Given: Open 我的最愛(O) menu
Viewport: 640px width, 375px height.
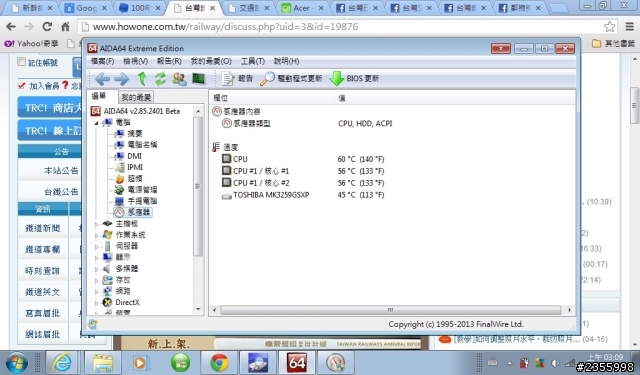Looking at the screenshot, I should point(211,61).
